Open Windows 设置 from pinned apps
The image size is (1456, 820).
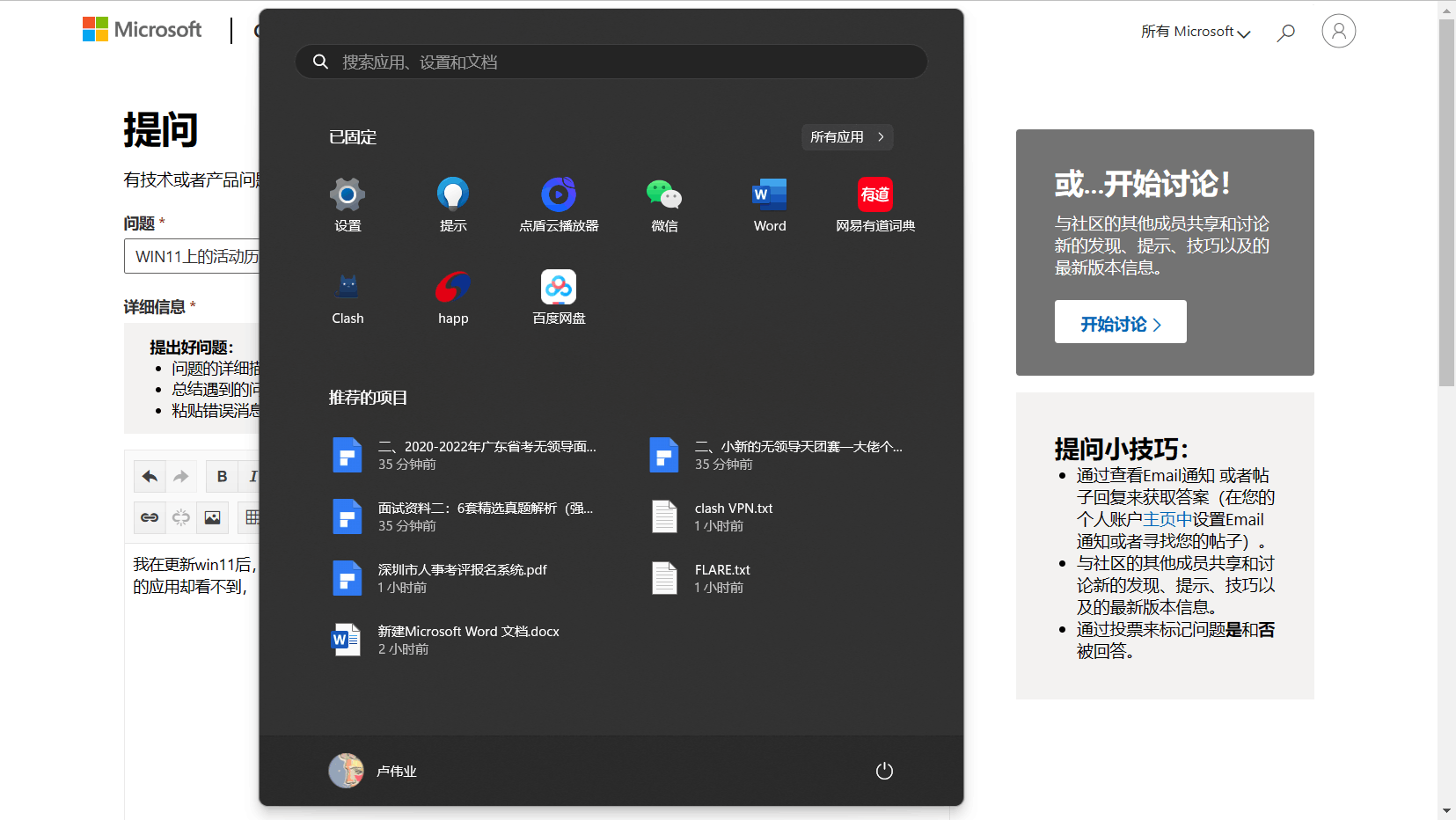(348, 204)
